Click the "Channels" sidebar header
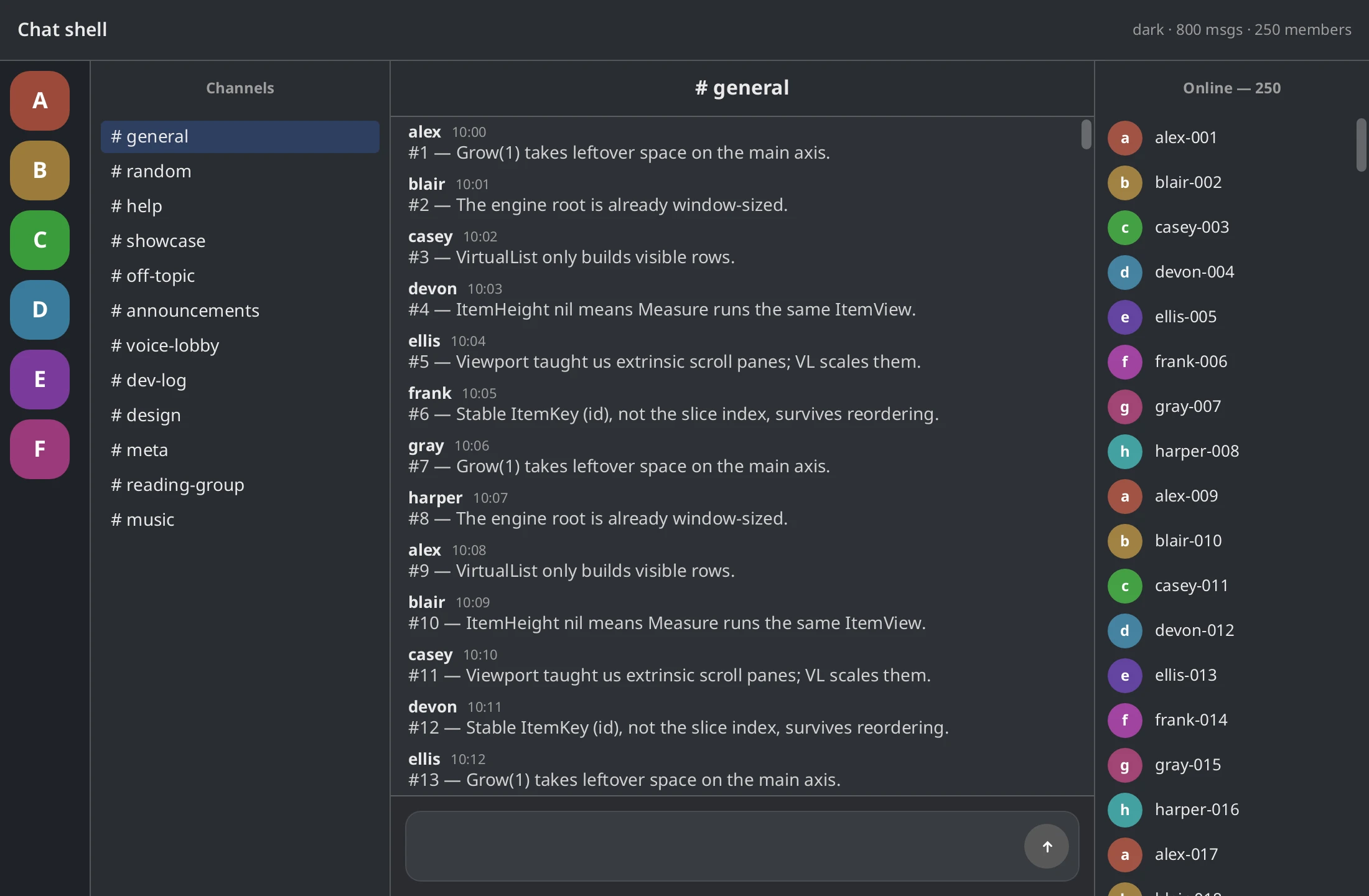 240,88
